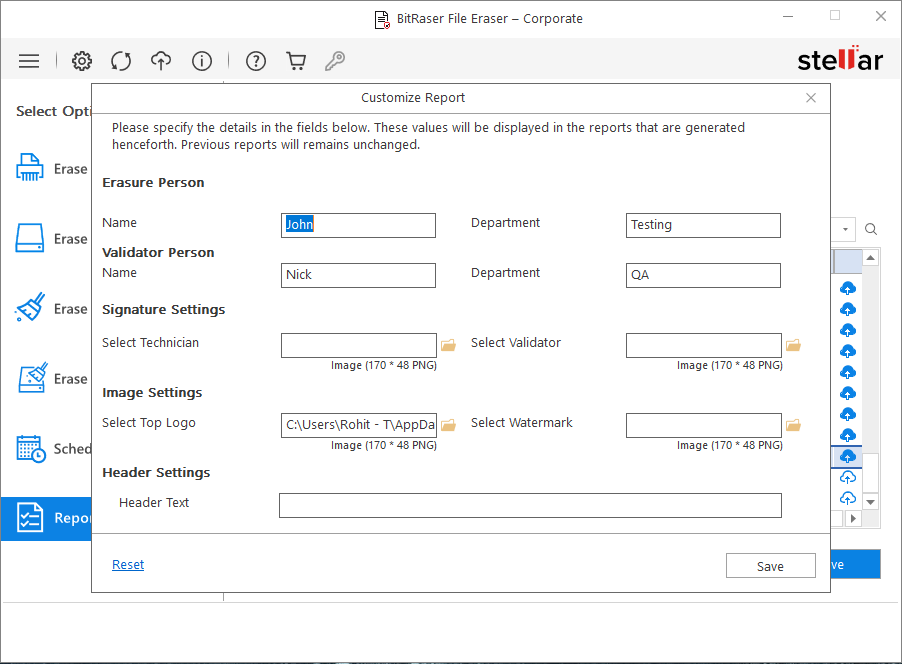Focus the Select Validator path field

coord(704,345)
